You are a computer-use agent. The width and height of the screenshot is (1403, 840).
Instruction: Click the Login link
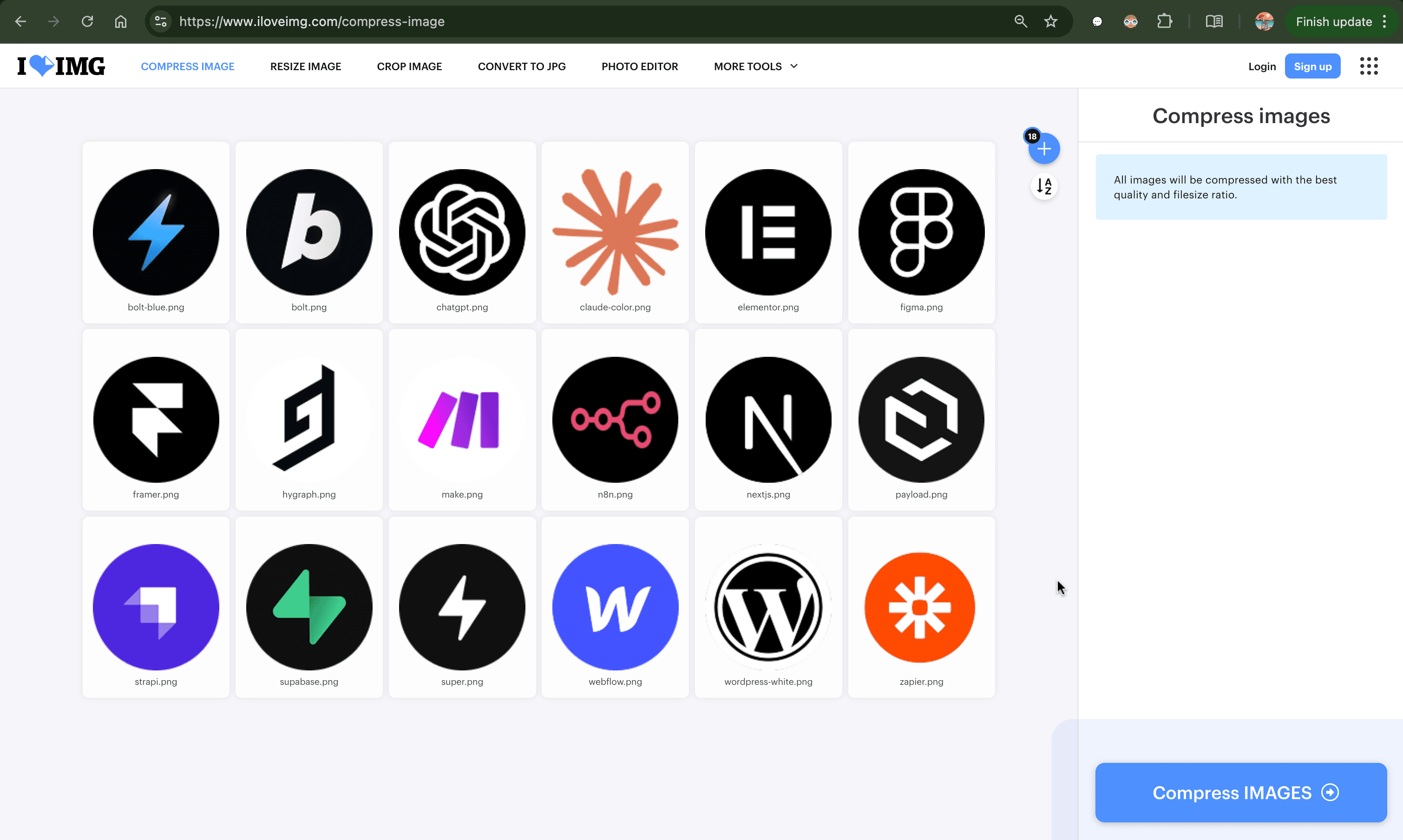pyautogui.click(x=1261, y=66)
